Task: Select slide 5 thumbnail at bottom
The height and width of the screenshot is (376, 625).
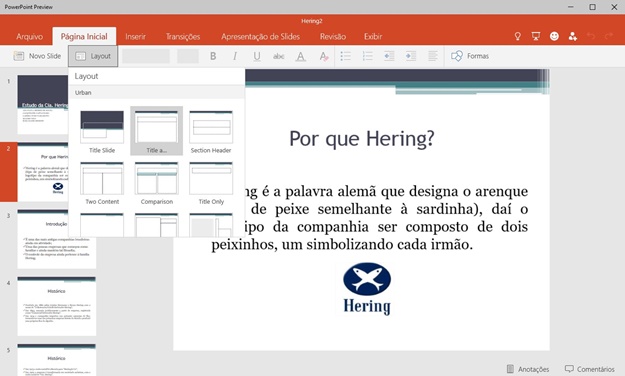Action: click(x=57, y=360)
